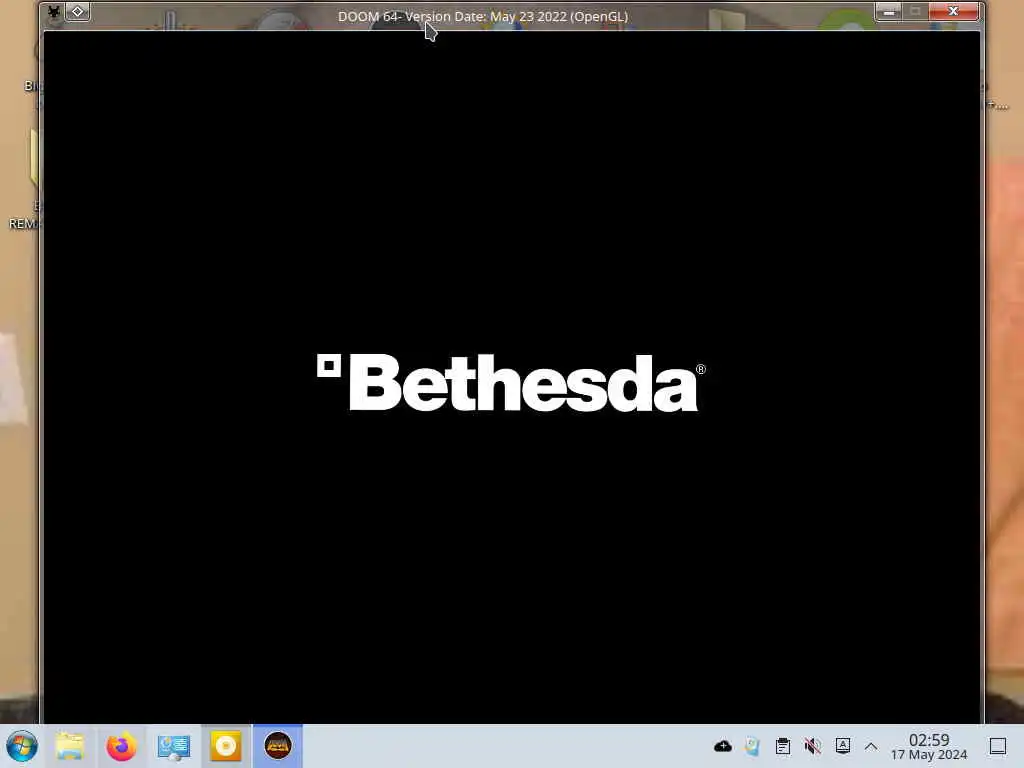This screenshot has height=768, width=1024.
Task: Toggle the keep-on-all-desktops title bar button
Action: (78, 12)
